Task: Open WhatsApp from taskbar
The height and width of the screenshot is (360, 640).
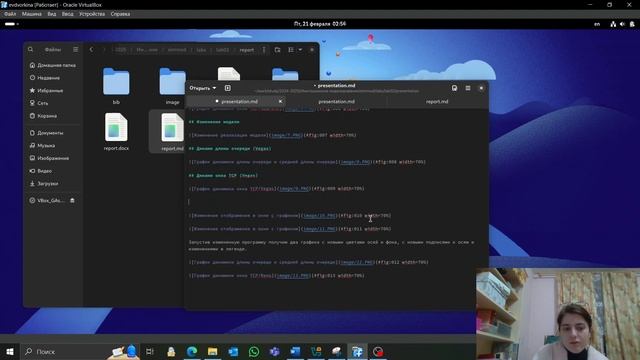Action: click(254, 351)
